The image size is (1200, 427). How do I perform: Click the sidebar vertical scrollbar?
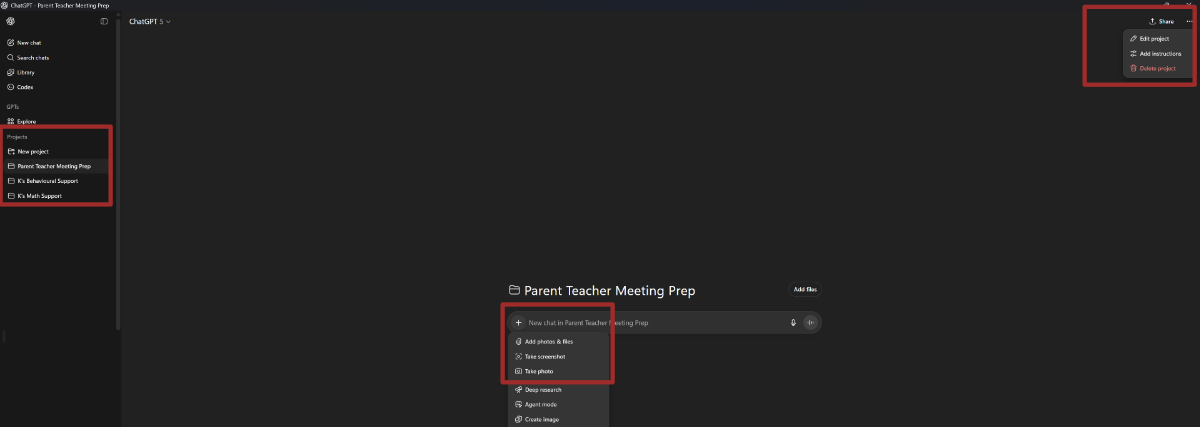(119, 175)
